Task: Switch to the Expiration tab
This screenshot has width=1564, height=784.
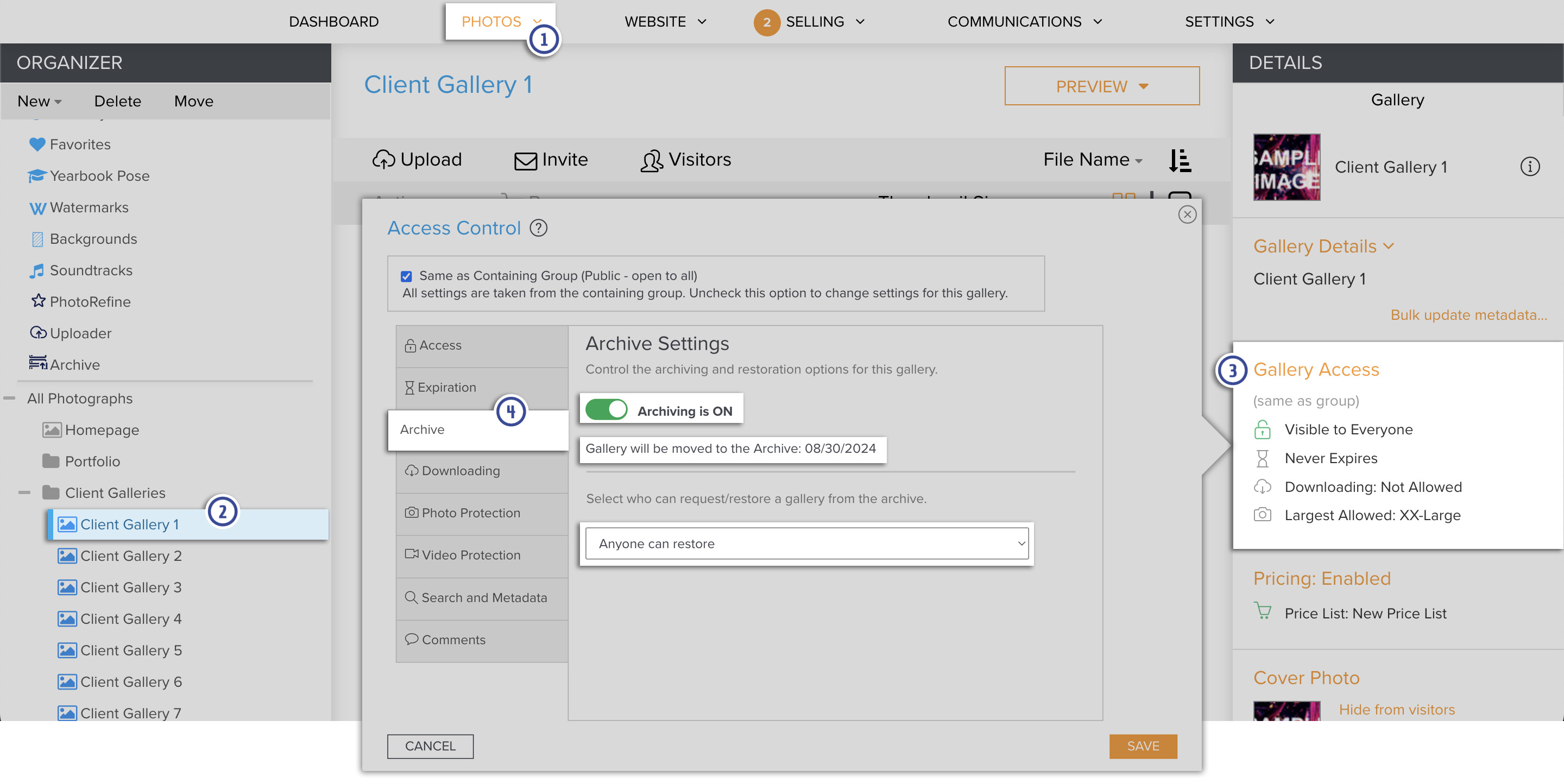Action: [x=482, y=388]
